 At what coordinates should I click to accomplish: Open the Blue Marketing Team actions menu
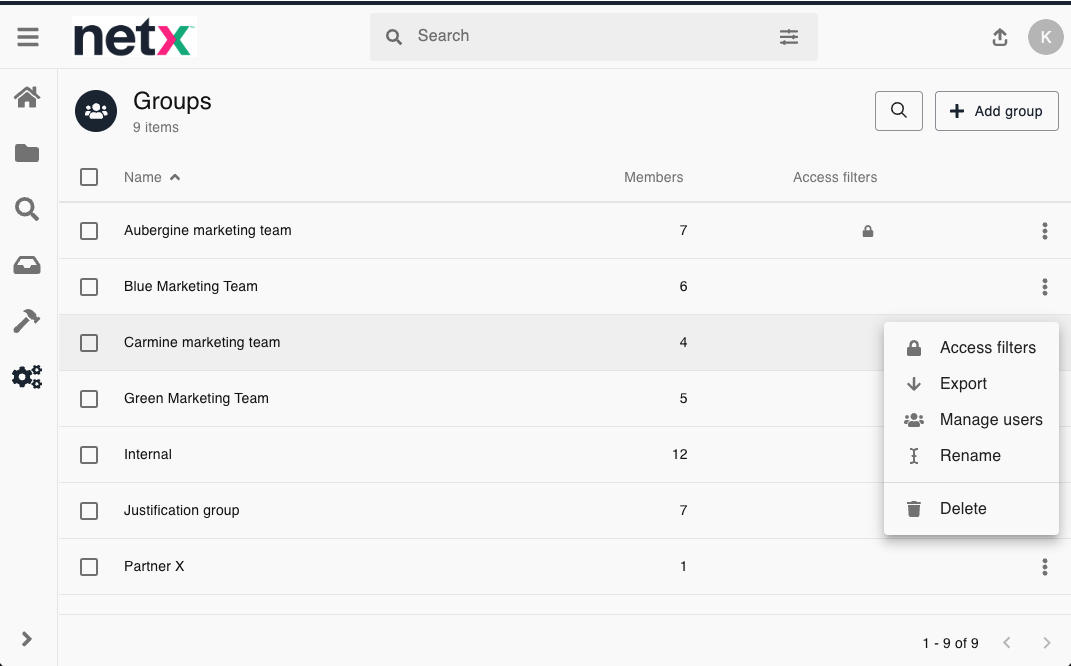coord(1044,287)
